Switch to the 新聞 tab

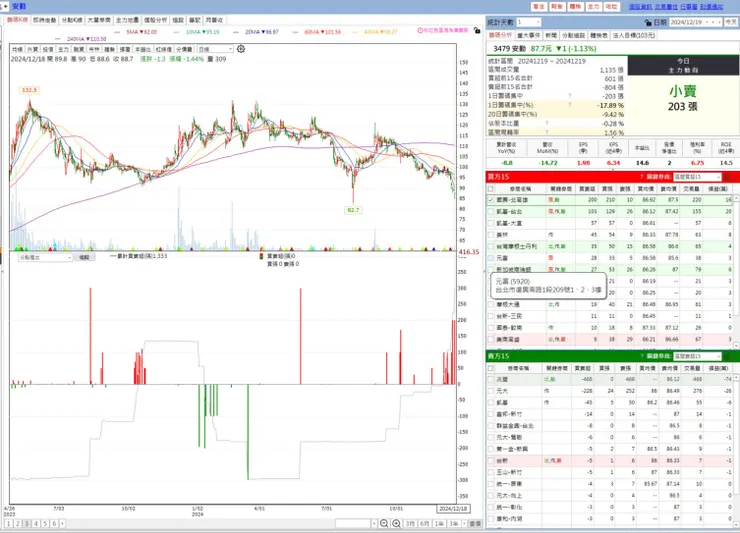(551, 35)
